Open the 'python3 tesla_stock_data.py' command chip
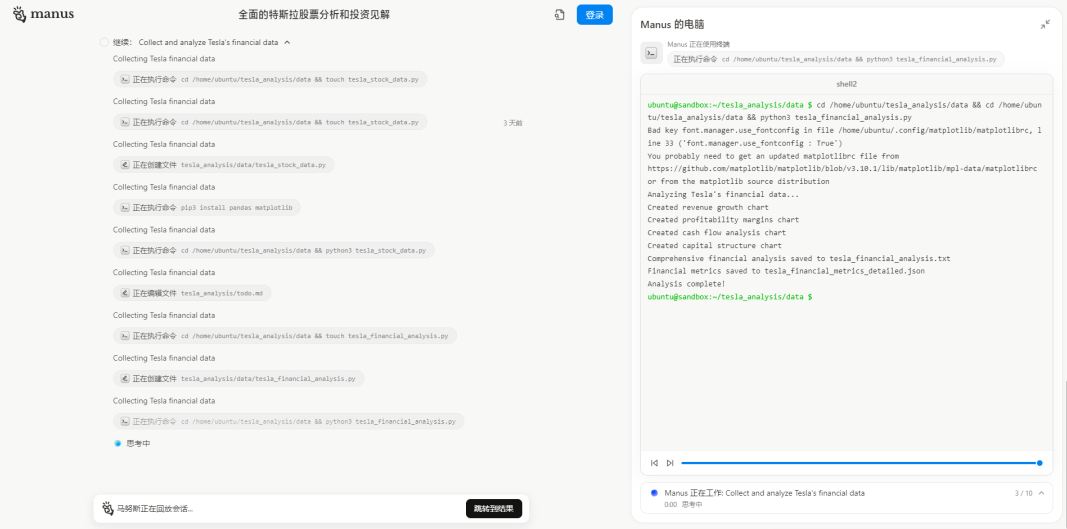Image resolution: width=1067 pixels, height=529 pixels. [274, 251]
